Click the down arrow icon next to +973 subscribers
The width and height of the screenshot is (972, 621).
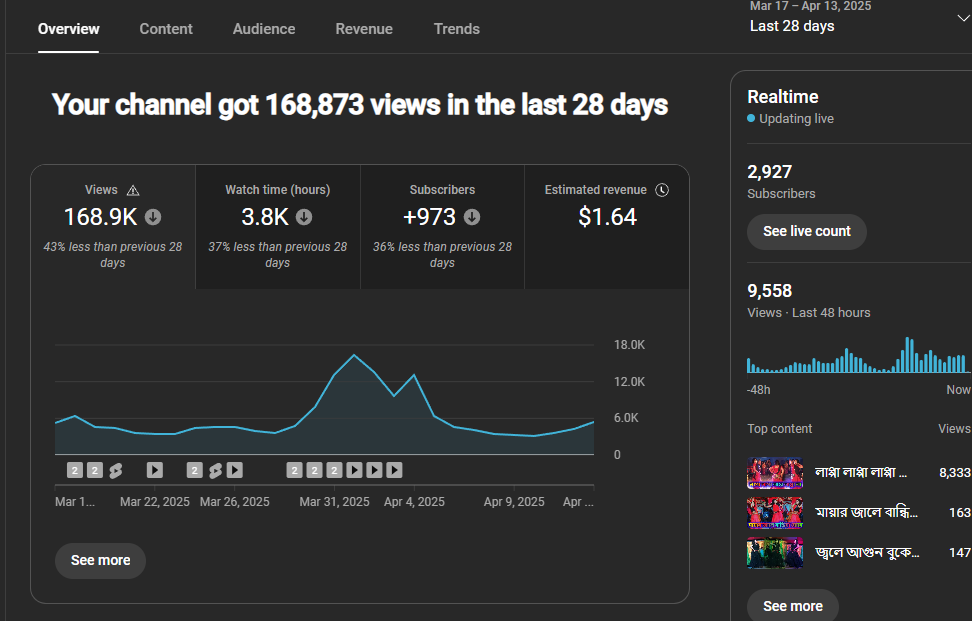tap(472, 217)
